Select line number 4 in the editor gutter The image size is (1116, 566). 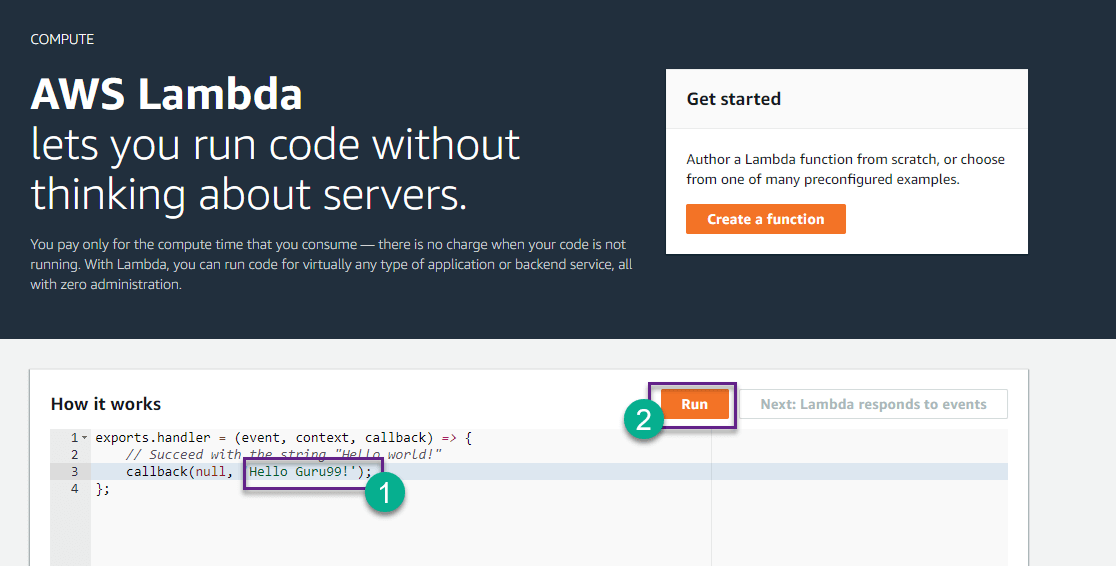point(74,489)
